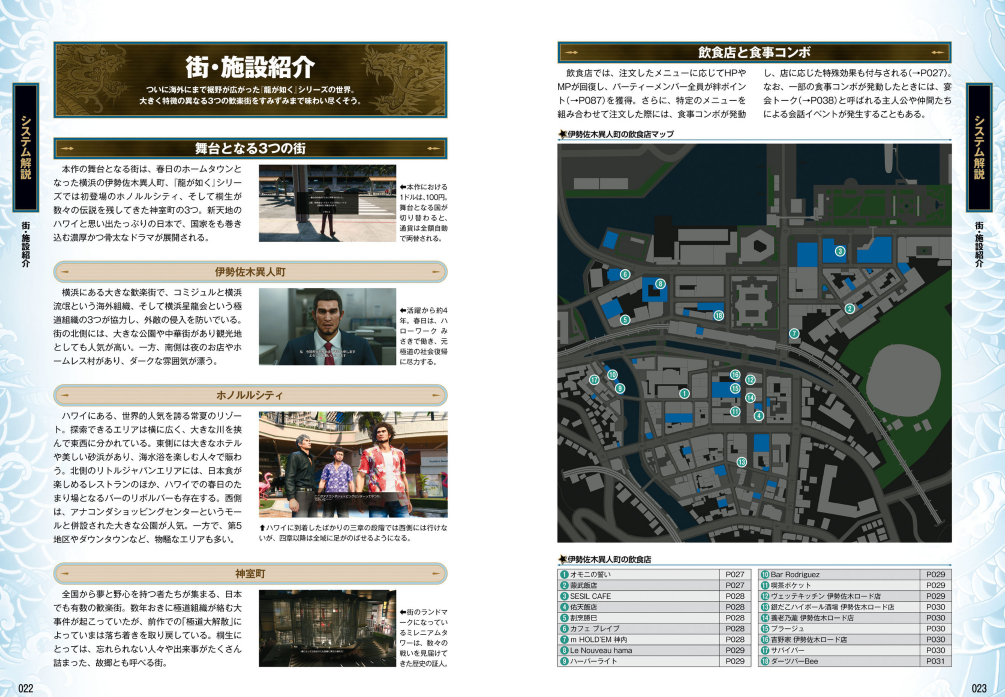Click map marker number 17

pos(594,380)
